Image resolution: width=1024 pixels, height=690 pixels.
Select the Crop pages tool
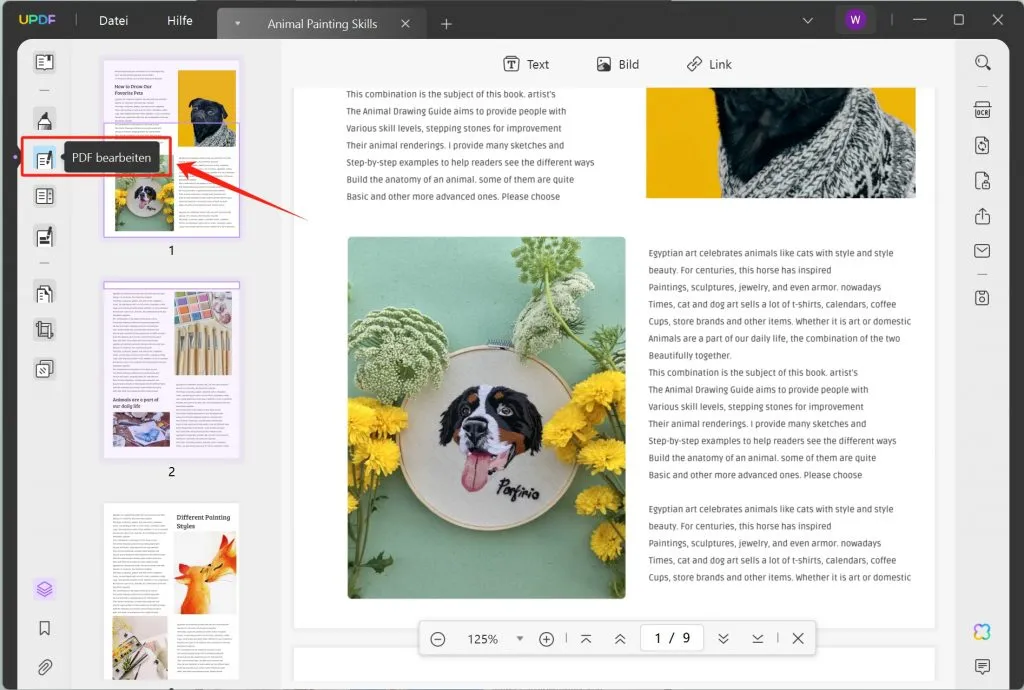click(x=44, y=330)
